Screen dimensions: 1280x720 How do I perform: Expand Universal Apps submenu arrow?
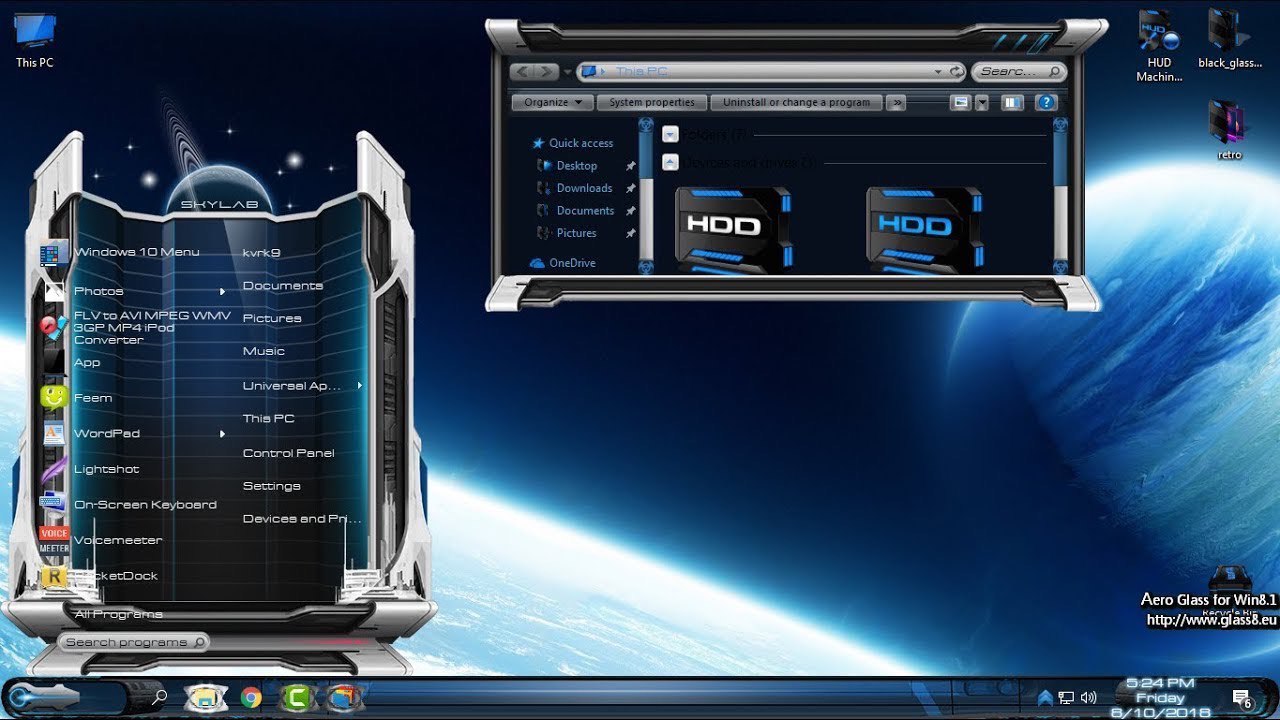tap(360, 386)
